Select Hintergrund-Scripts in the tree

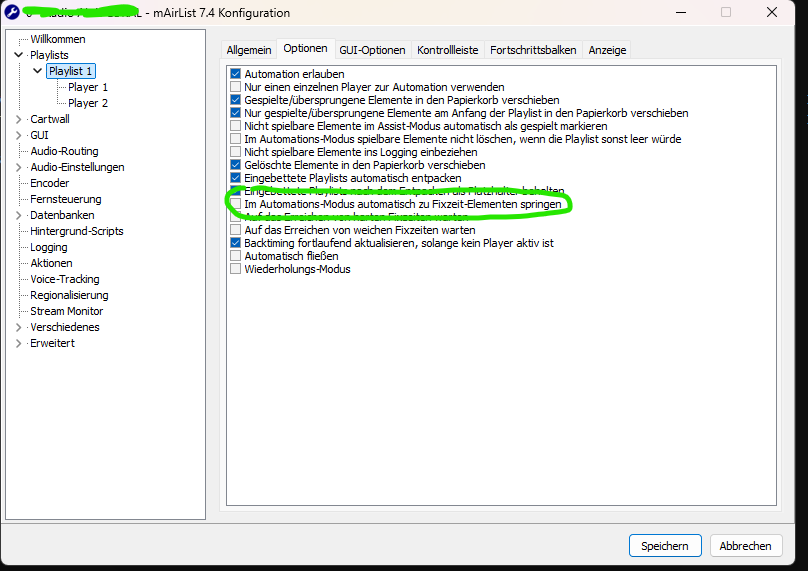tap(77, 231)
